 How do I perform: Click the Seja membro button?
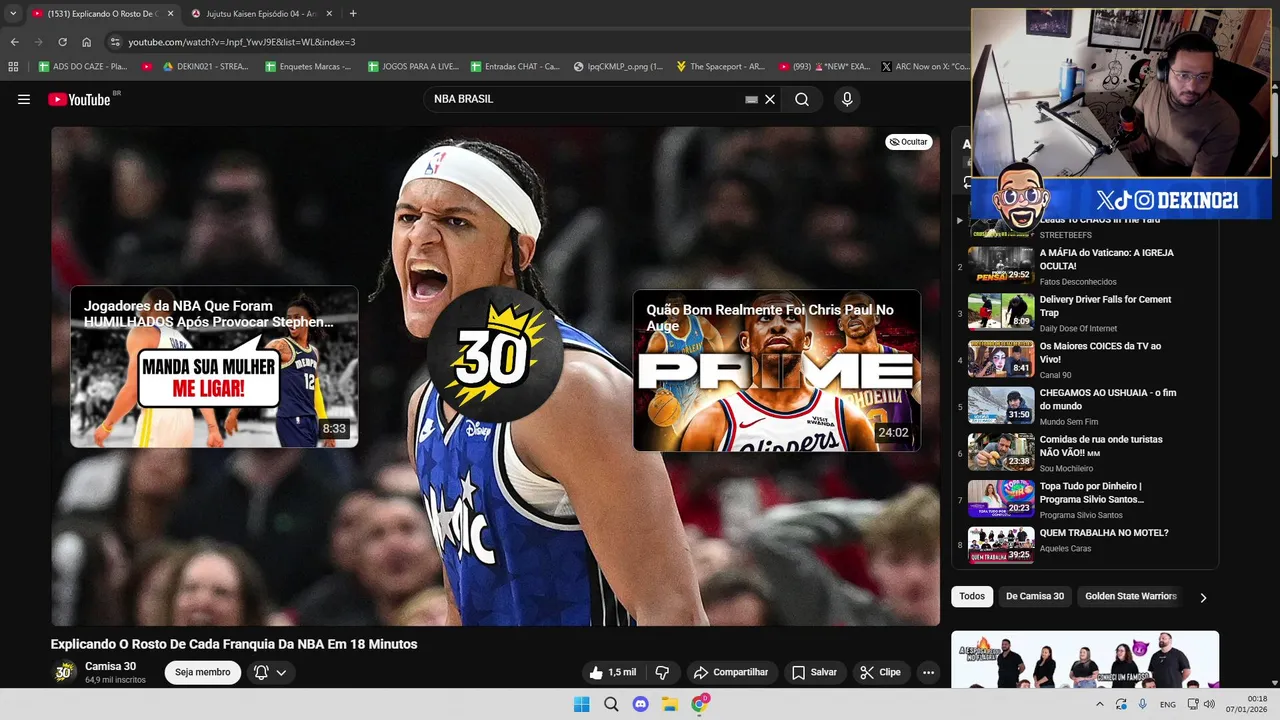203,672
